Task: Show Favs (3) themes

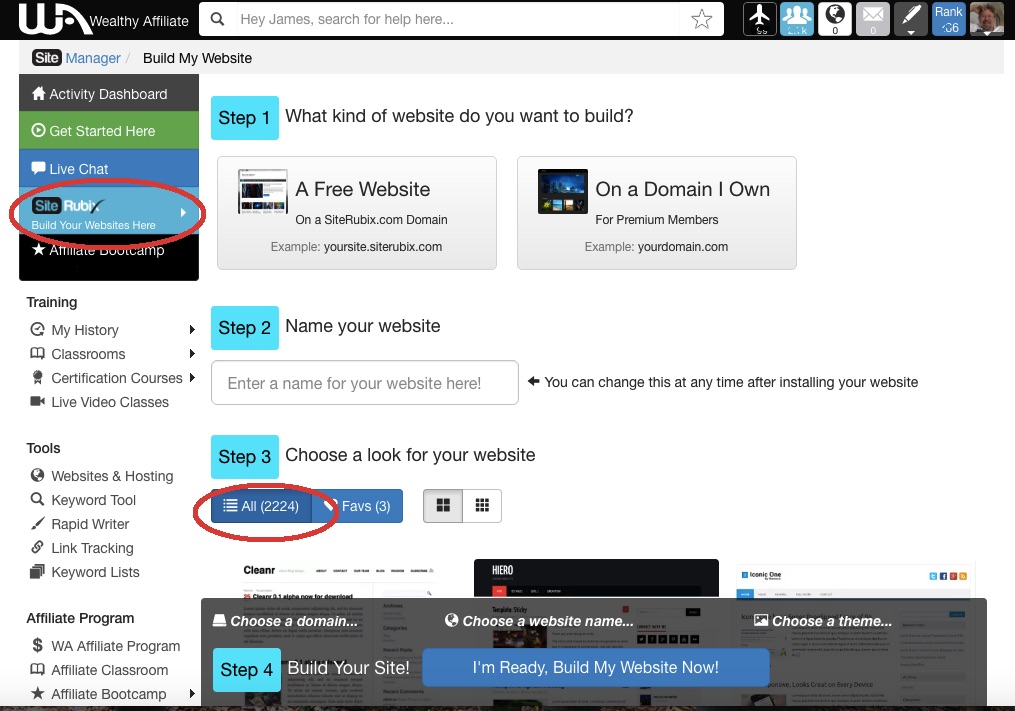Action: click(357, 506)
